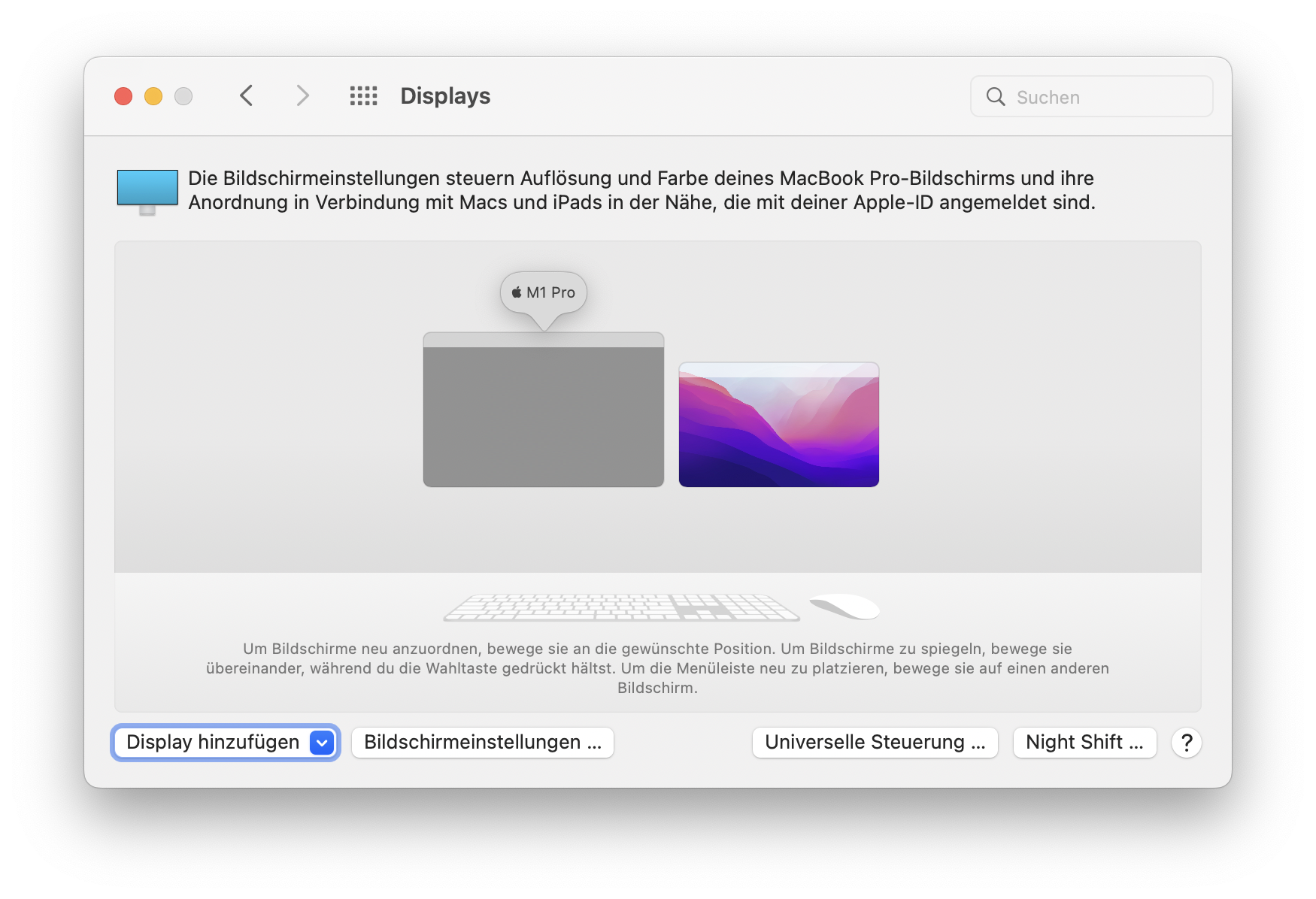1316x899 pixels.
Task: Open Night Shift settings
Action: (1084, 742)
